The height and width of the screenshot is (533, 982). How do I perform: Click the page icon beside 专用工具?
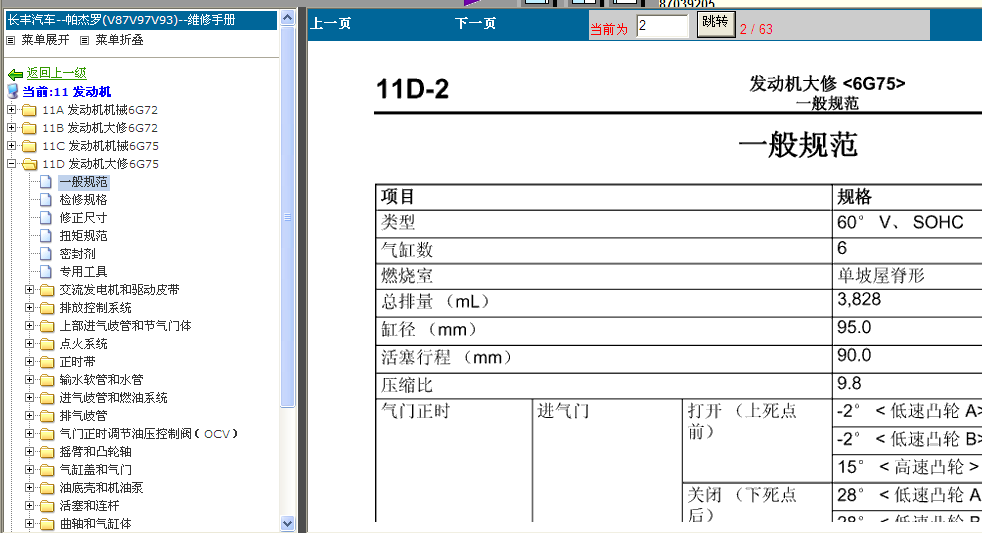pos(46,272)
